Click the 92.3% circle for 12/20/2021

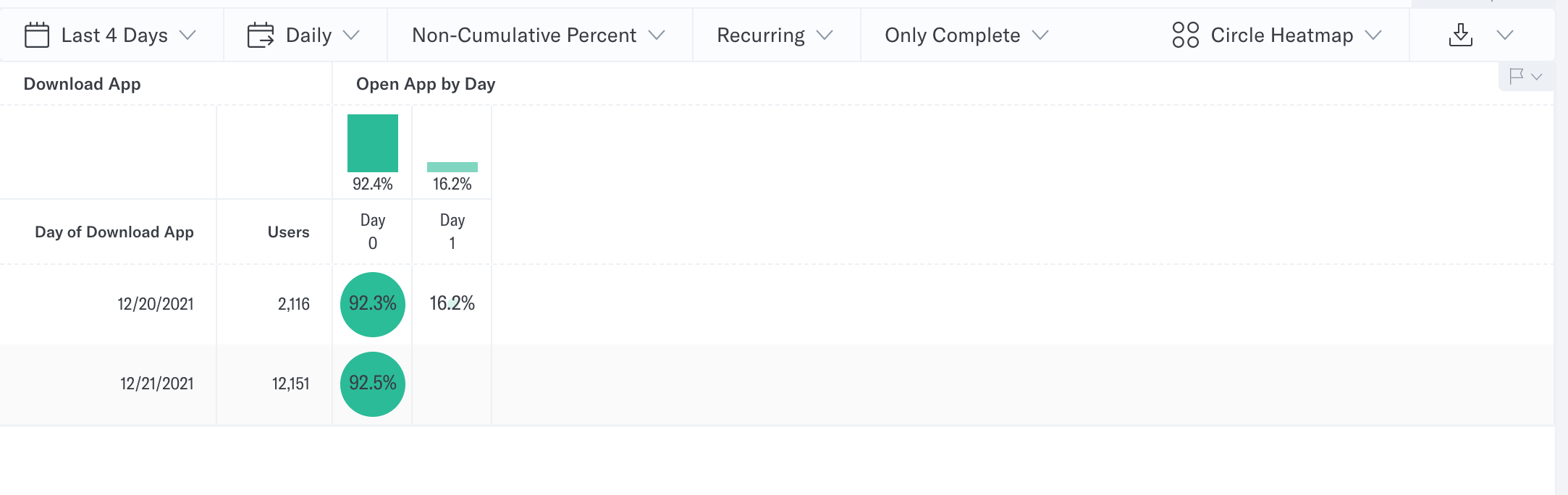[x=373, y=304]
